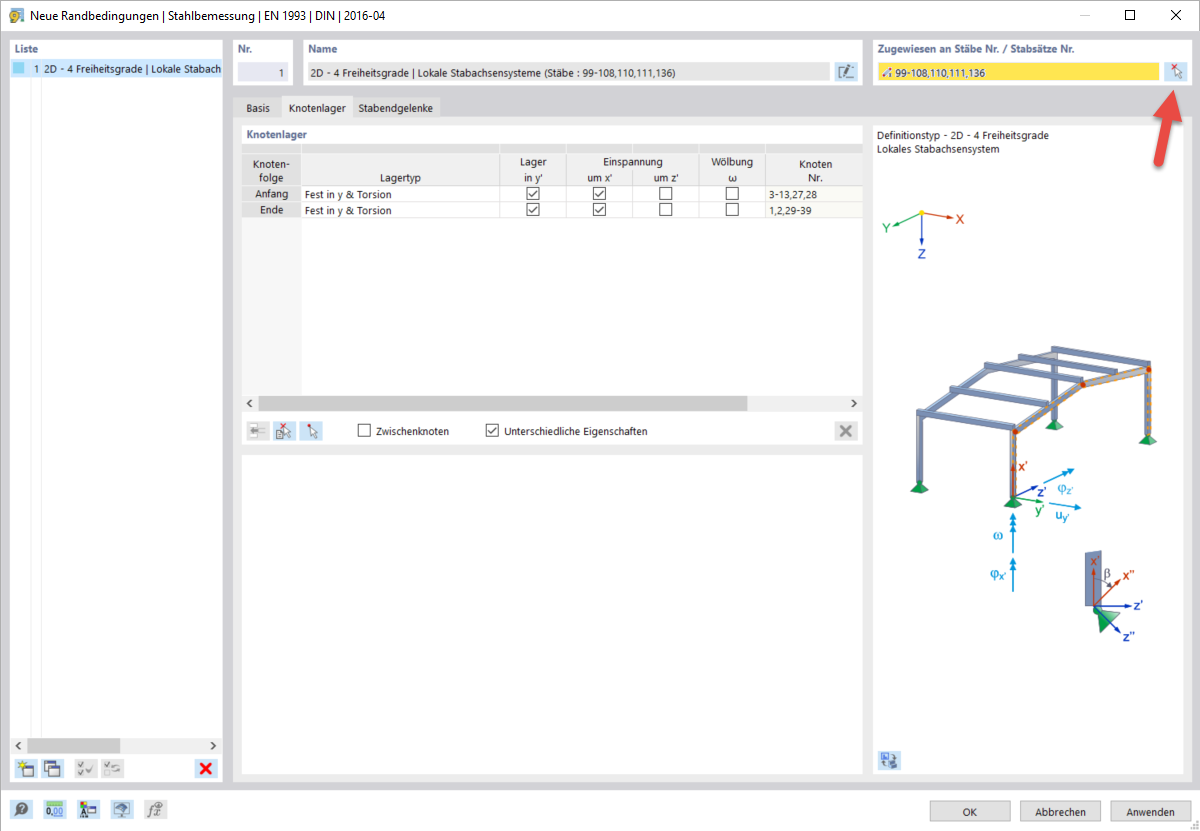
Task: Toggle Einspannung um x' for Anfang row
Action: click(599, 194)
